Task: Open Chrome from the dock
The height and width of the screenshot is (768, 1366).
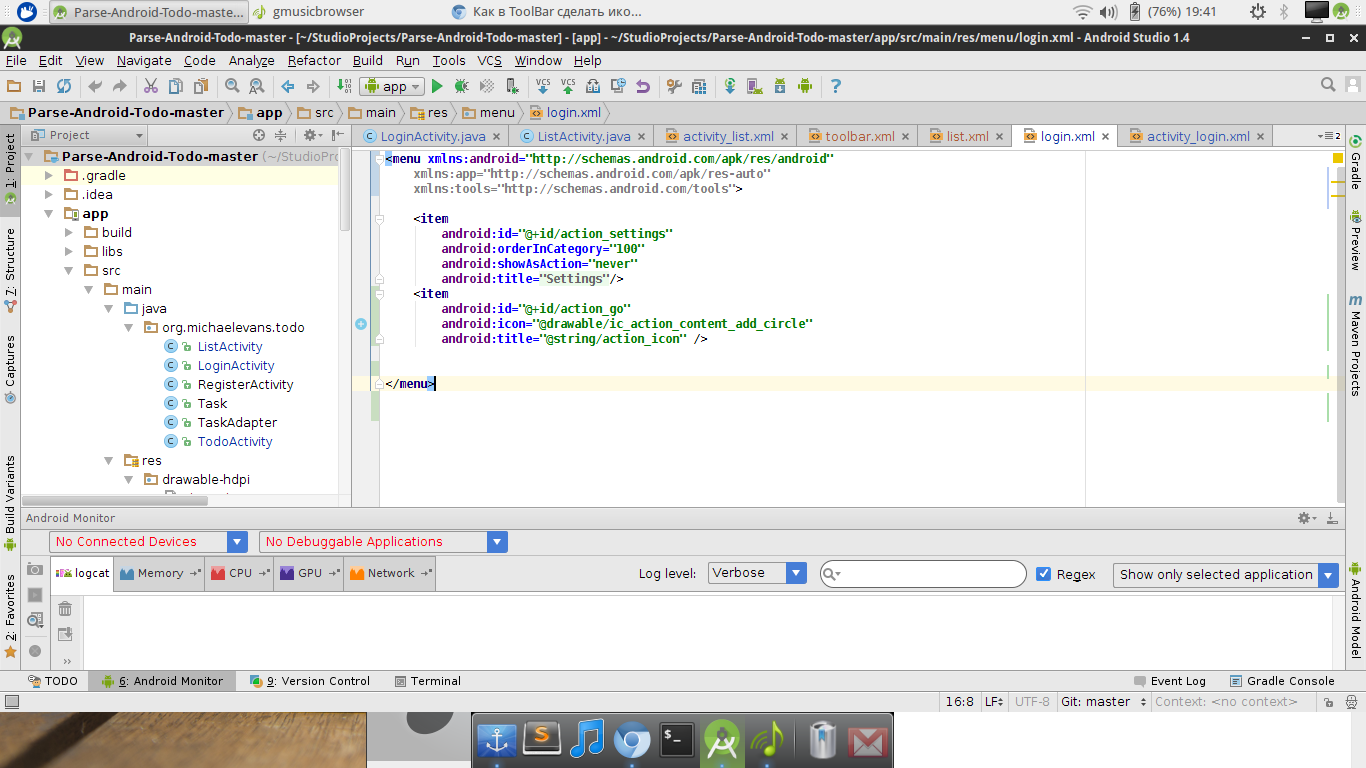Action: [x=632, y=741]
